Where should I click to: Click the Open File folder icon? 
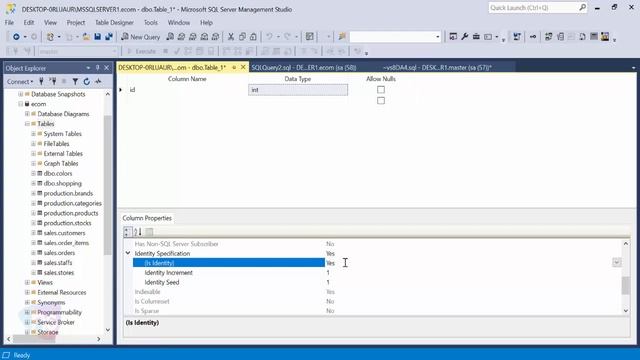[x=86, y=37]
